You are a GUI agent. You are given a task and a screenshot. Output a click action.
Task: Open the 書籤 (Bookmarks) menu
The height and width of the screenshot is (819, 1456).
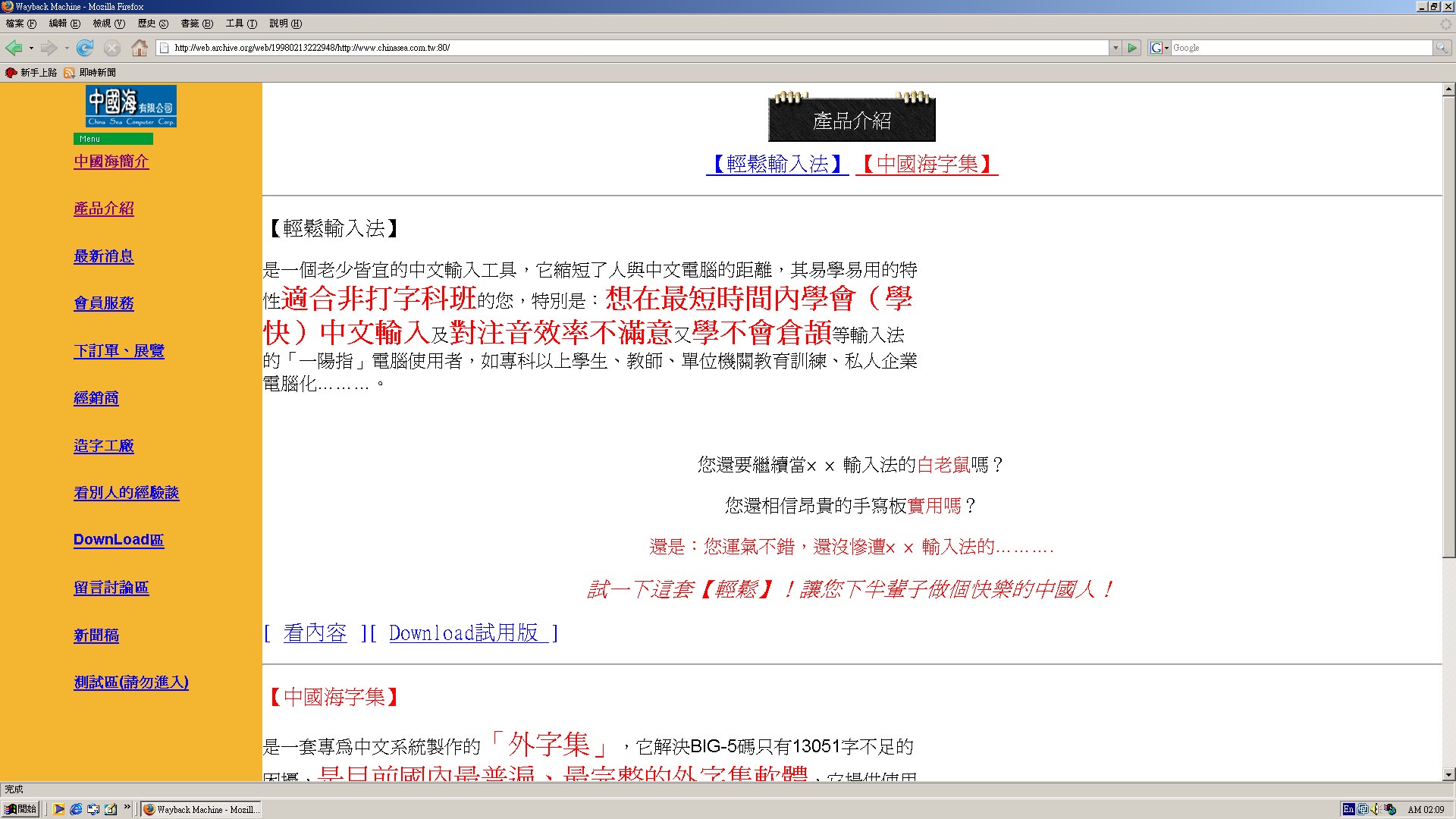pos(196,24)
